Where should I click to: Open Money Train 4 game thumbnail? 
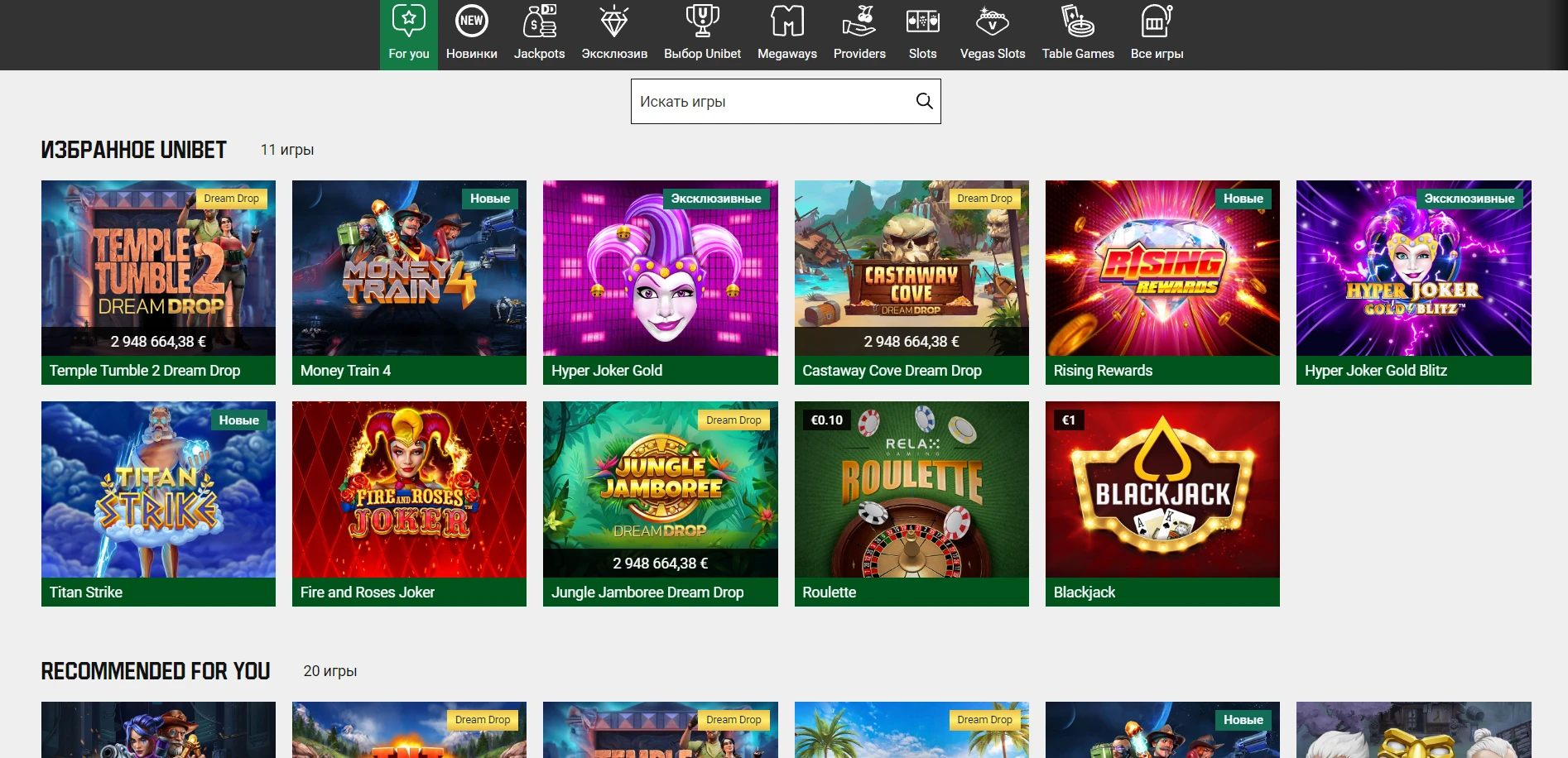409,268
